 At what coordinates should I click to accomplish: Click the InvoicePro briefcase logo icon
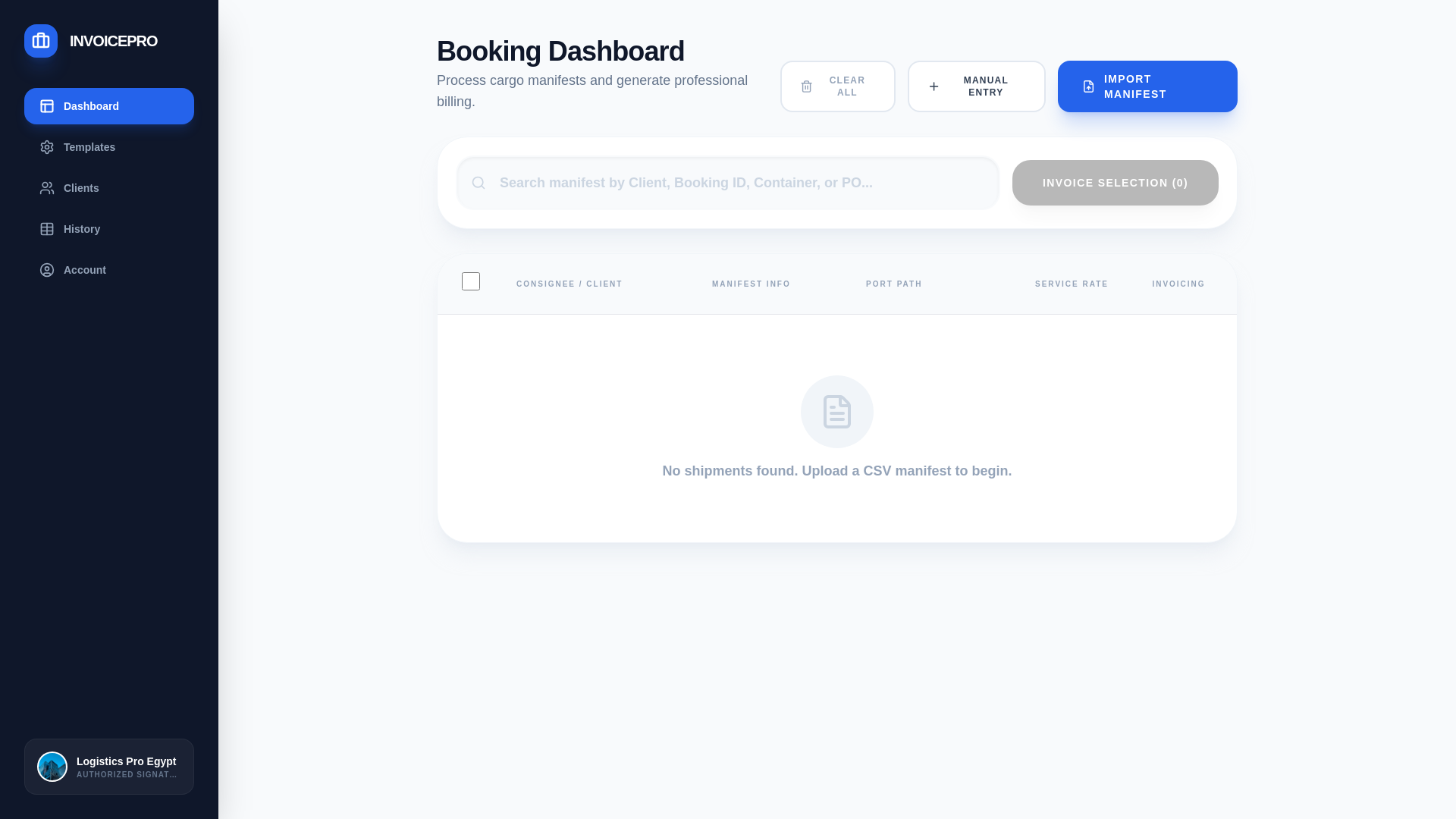[x=41, y=41]
